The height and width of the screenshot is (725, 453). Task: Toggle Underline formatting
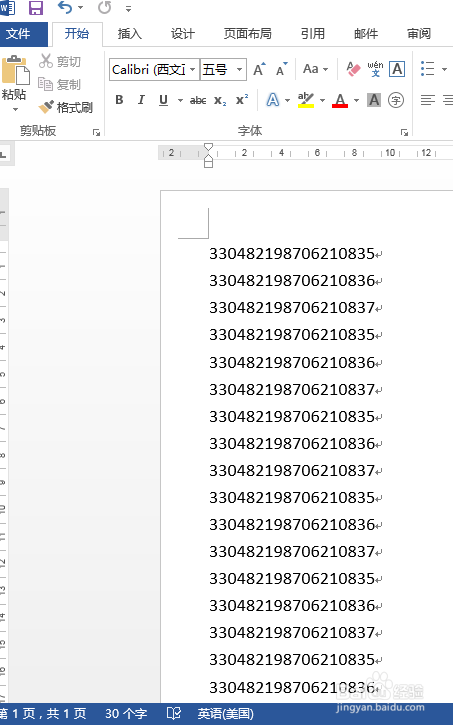coord(163,100)
